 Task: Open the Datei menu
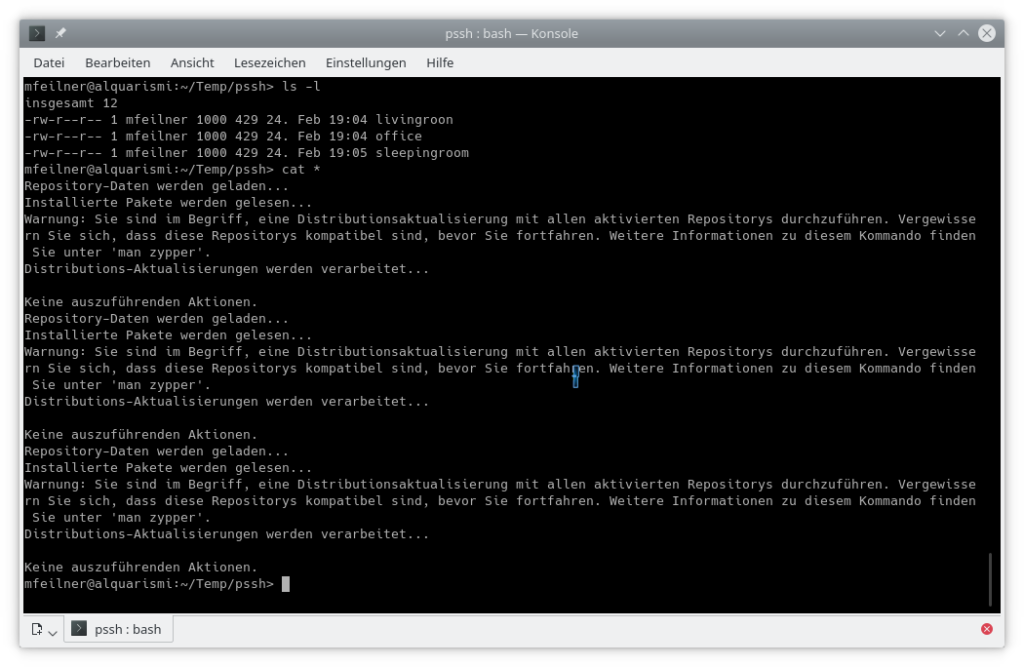coord(49,63)
